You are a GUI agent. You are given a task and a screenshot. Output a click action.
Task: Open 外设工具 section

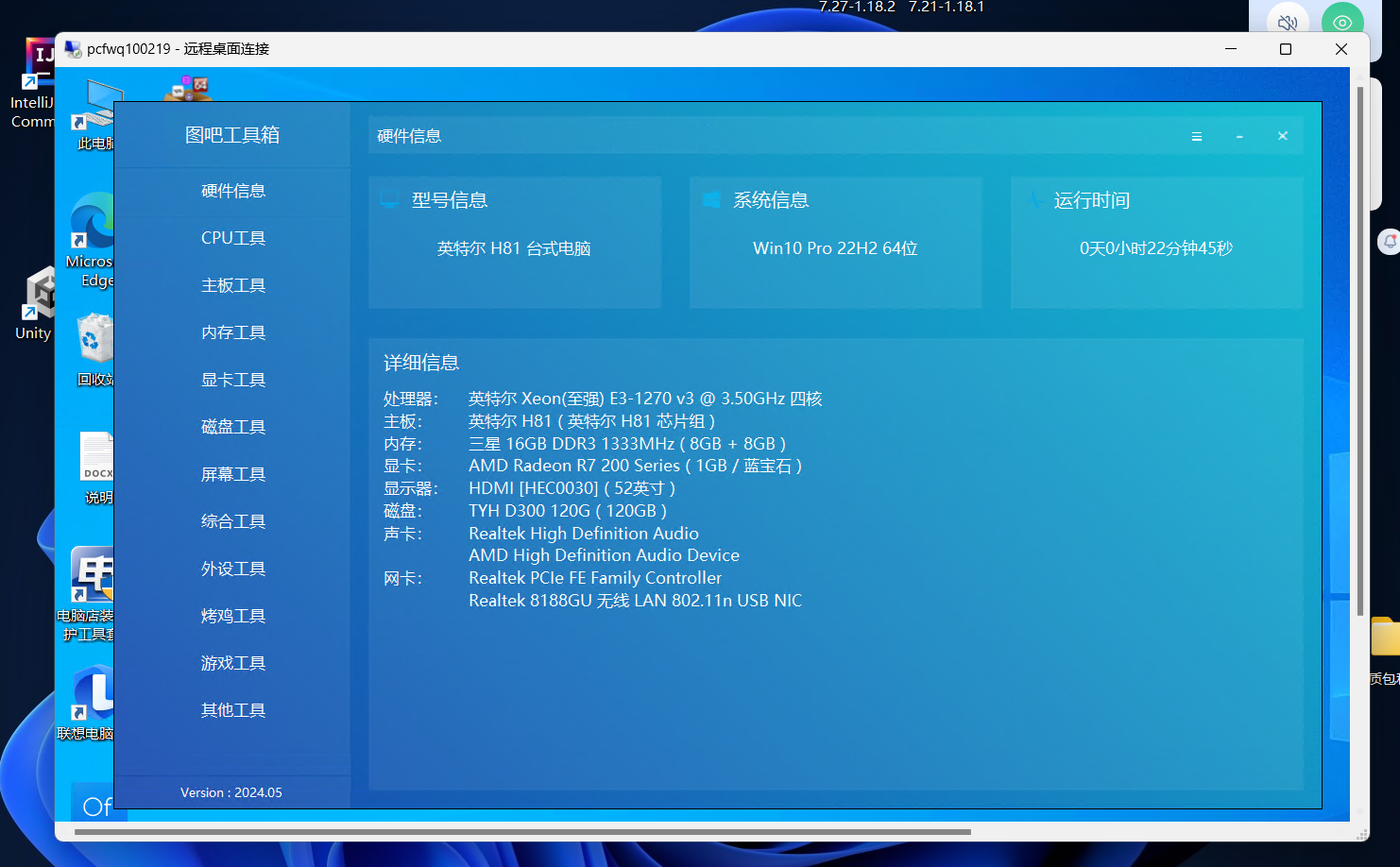tap(232, 569)
